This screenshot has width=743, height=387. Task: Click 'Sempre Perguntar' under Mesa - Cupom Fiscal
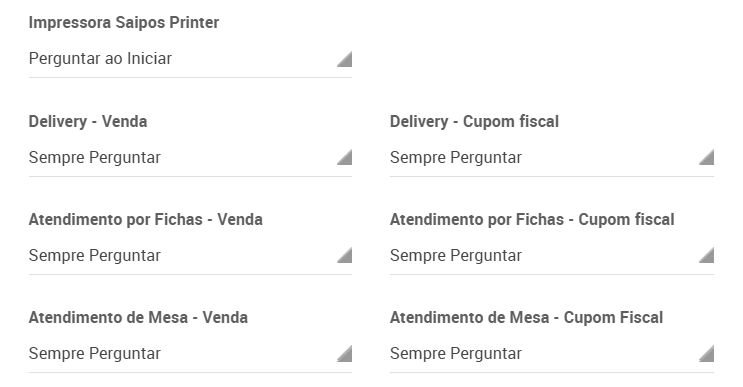456,354
